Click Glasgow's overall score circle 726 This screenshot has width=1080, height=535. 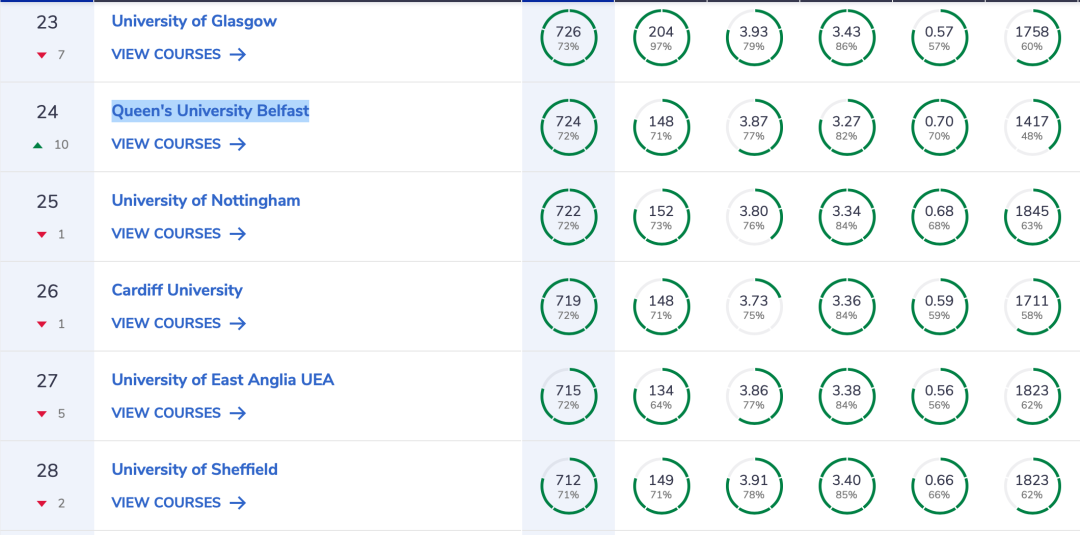tap(568, 38)
